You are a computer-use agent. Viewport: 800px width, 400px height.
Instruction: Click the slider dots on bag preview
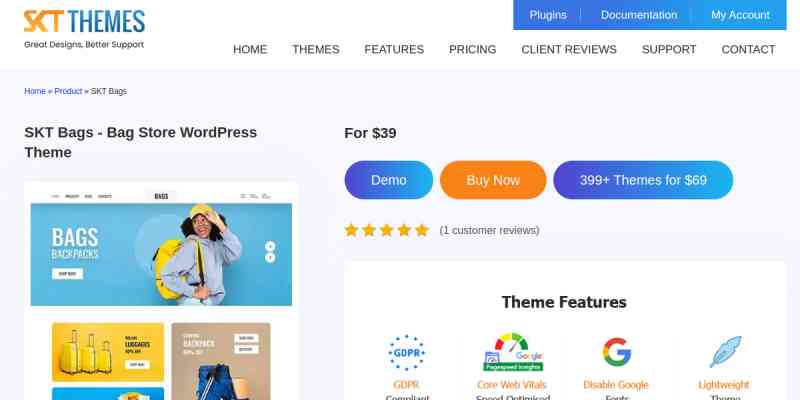tap(270, 252)
